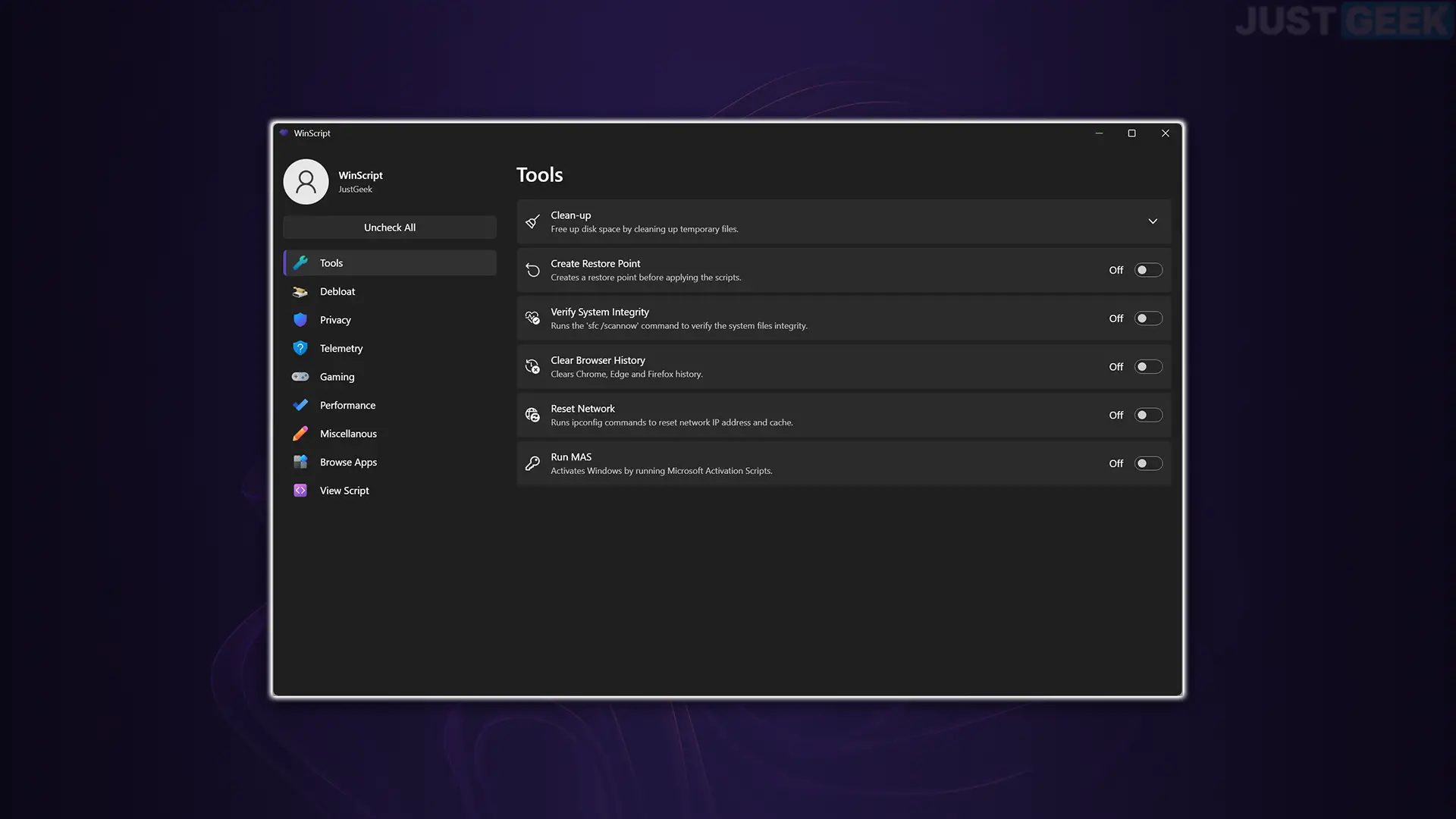This screenshot has width=1456, height=819.
Task: Click the 'Off' label beside Run MAS
Action: 1116,463
